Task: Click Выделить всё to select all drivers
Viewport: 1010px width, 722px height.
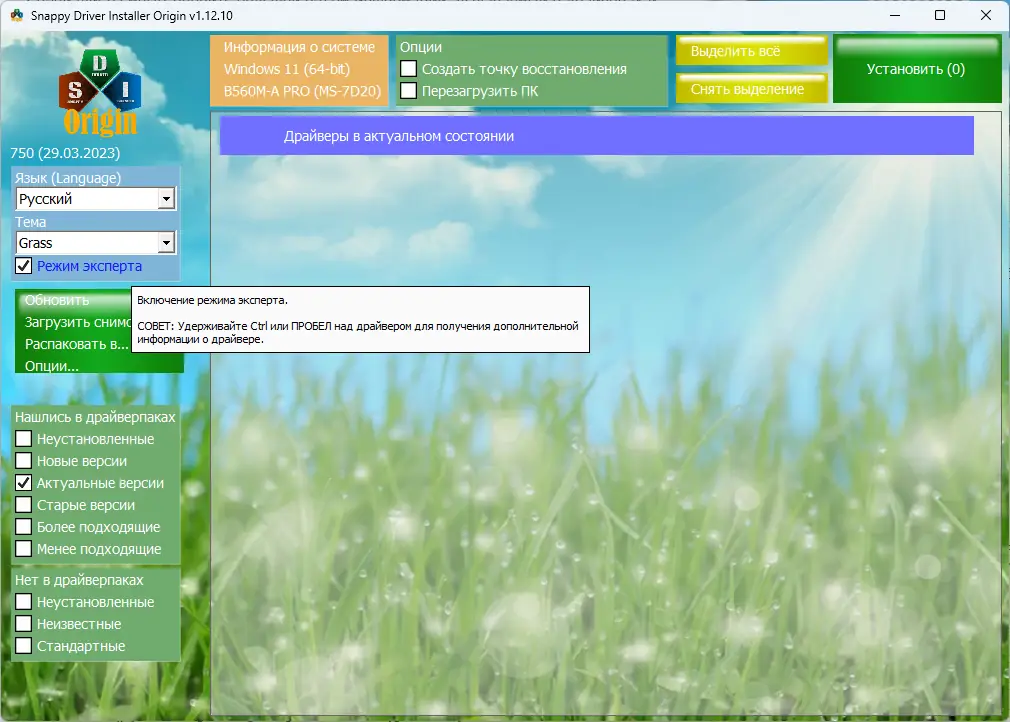Action: click(751, 50)
